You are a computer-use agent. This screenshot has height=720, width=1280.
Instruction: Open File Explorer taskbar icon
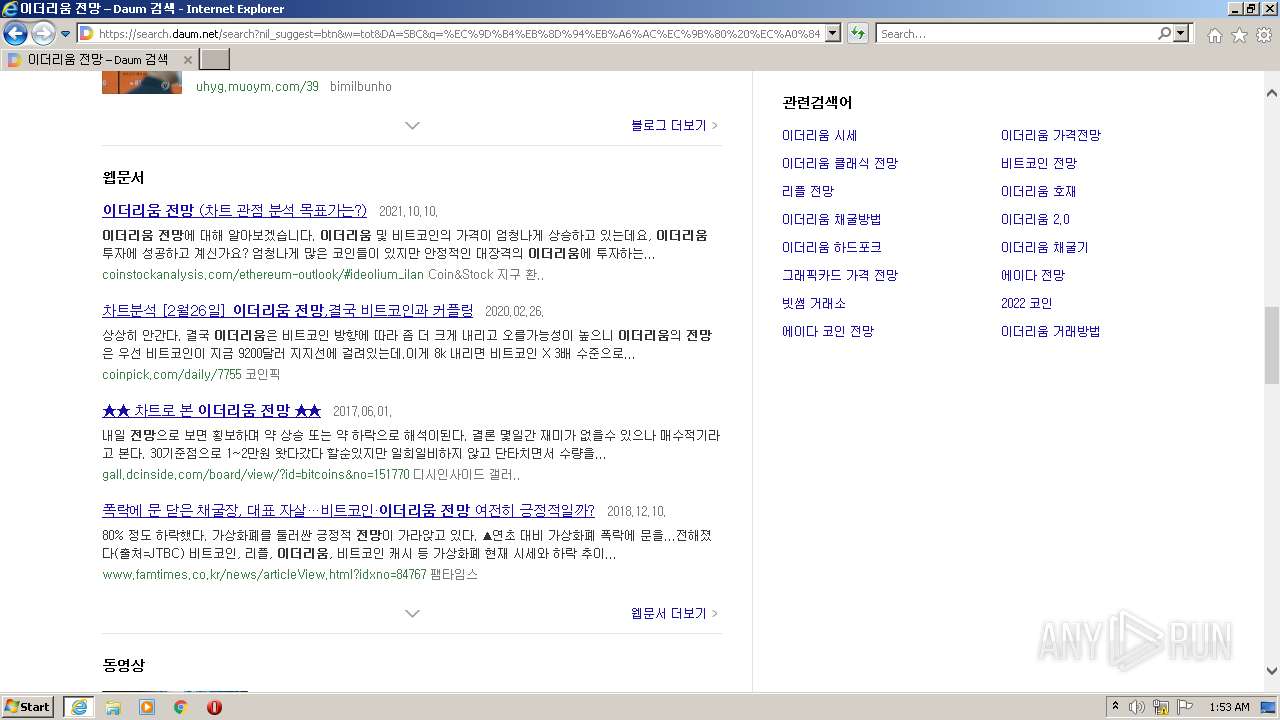113,706
